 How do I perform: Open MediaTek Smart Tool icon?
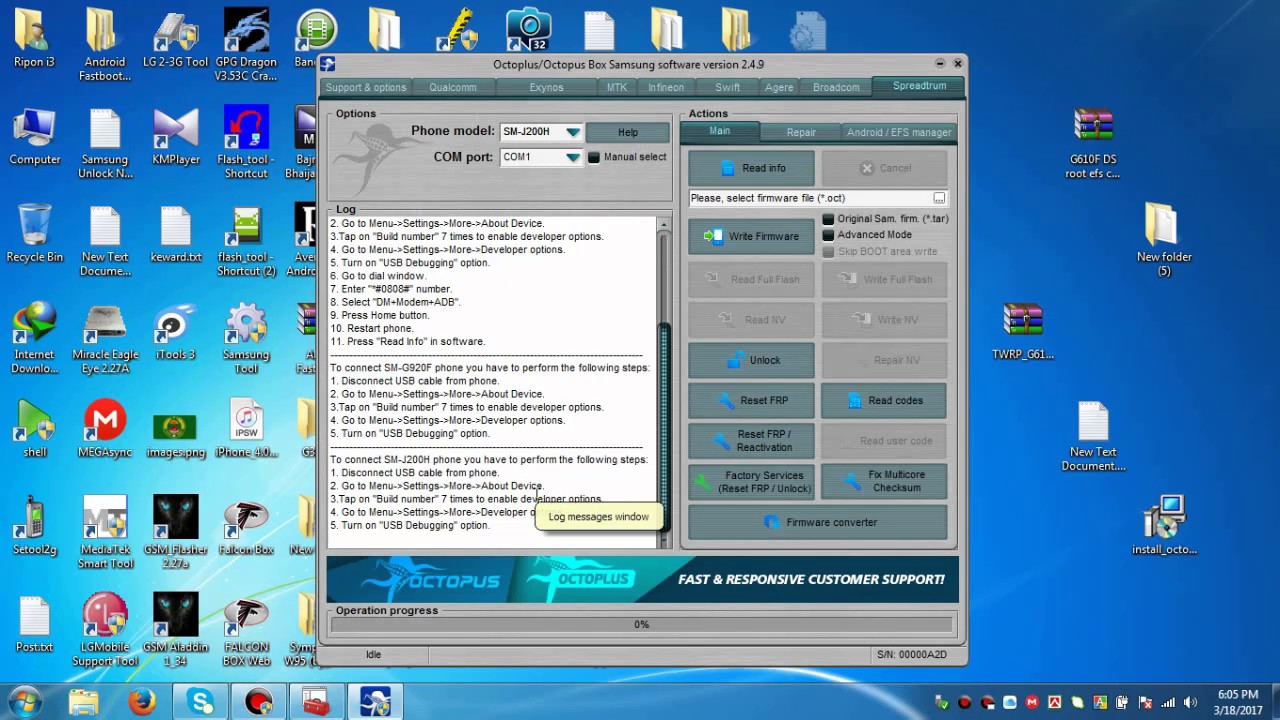[105, 533]
